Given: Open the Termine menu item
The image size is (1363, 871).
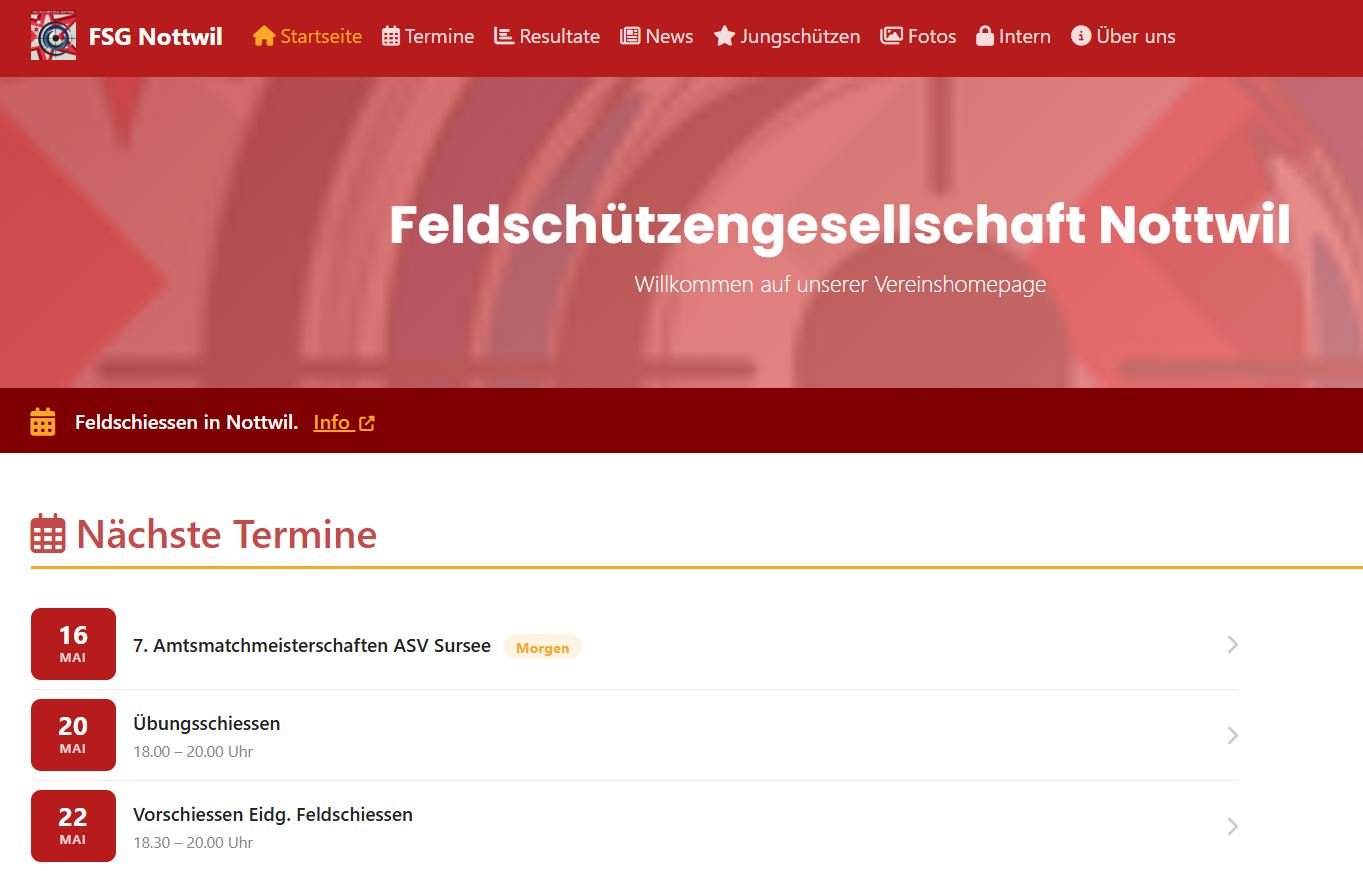Looking at the screenshot, I should [428, 36].
